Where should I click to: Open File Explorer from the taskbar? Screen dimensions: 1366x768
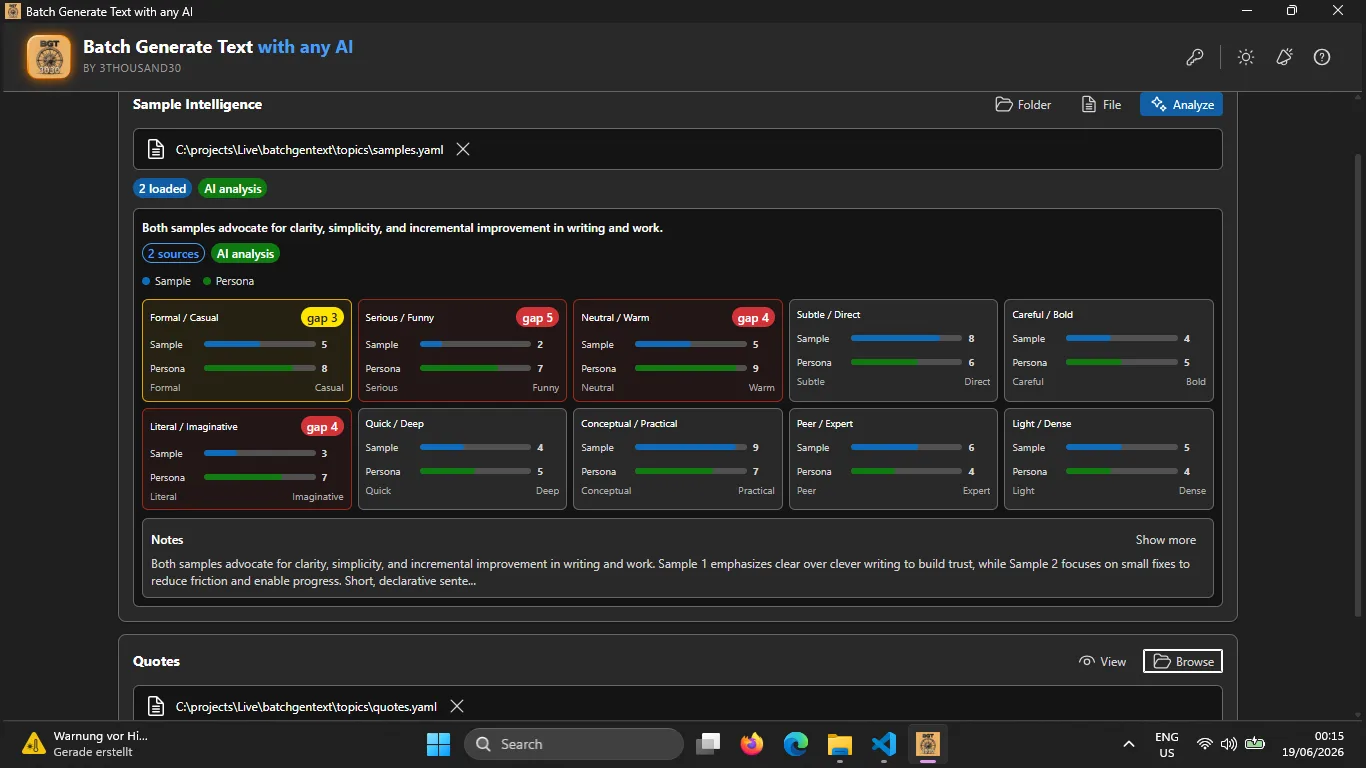839,744
